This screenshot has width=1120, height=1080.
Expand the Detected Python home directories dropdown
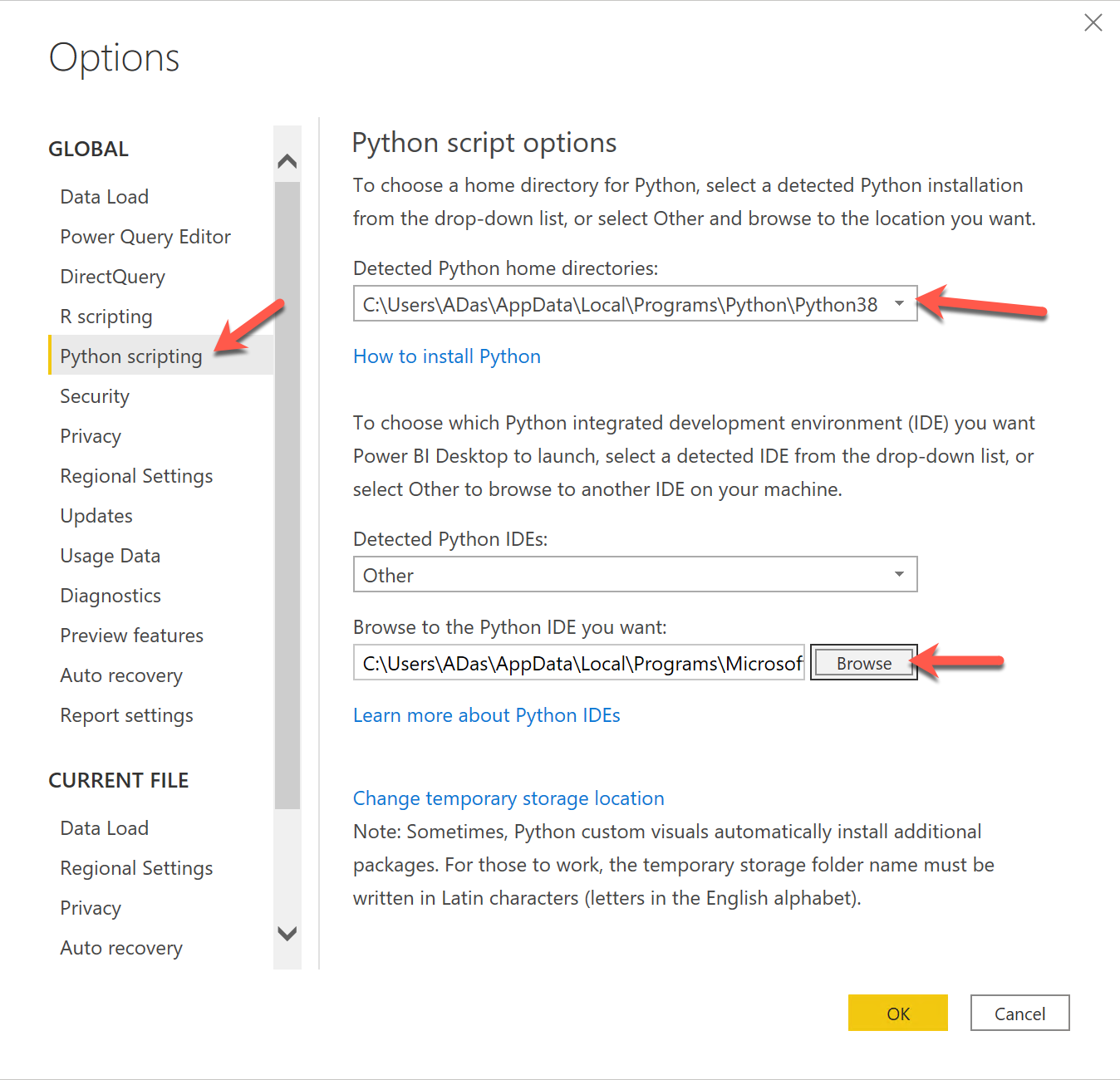point(899,304)
